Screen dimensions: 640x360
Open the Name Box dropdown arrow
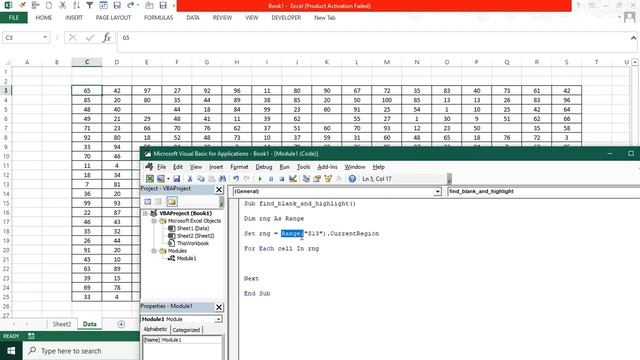(45, 37)
